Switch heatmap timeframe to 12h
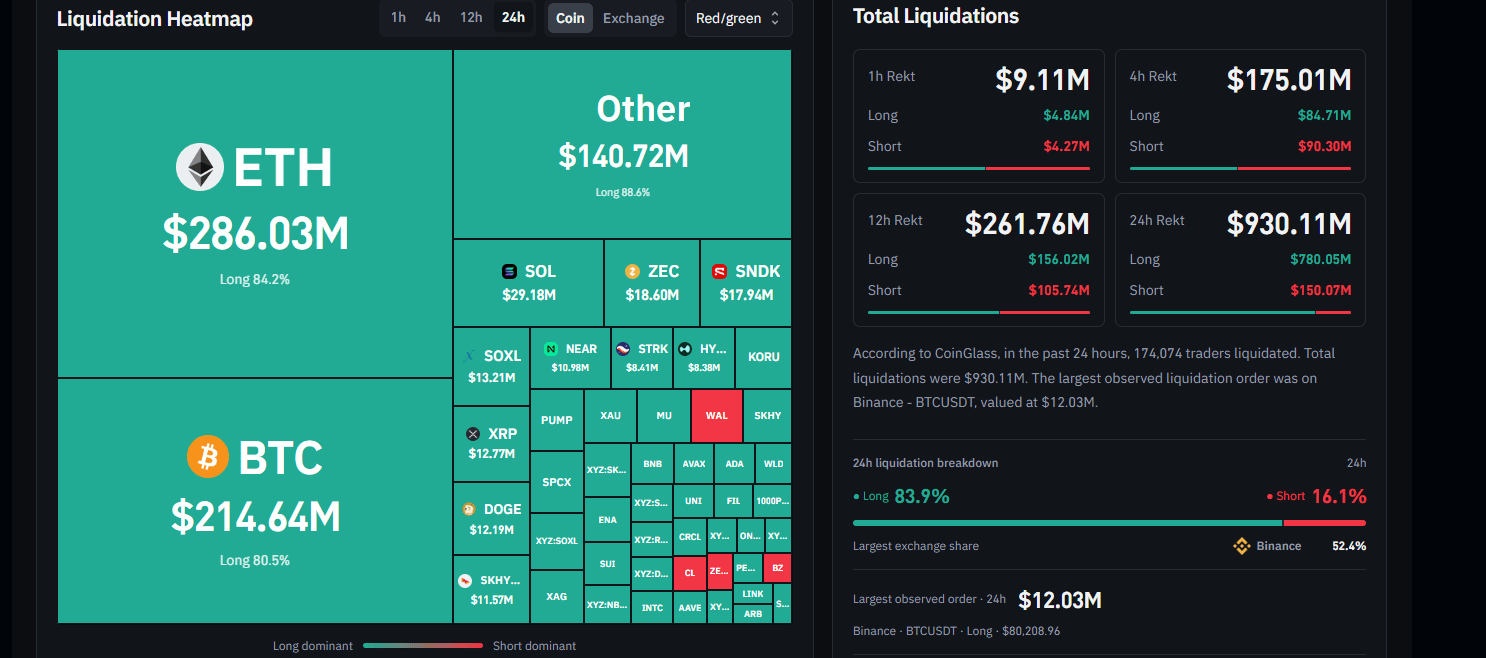The height and width of the screenshot is (658, 1486). click(x=471, y=17)
